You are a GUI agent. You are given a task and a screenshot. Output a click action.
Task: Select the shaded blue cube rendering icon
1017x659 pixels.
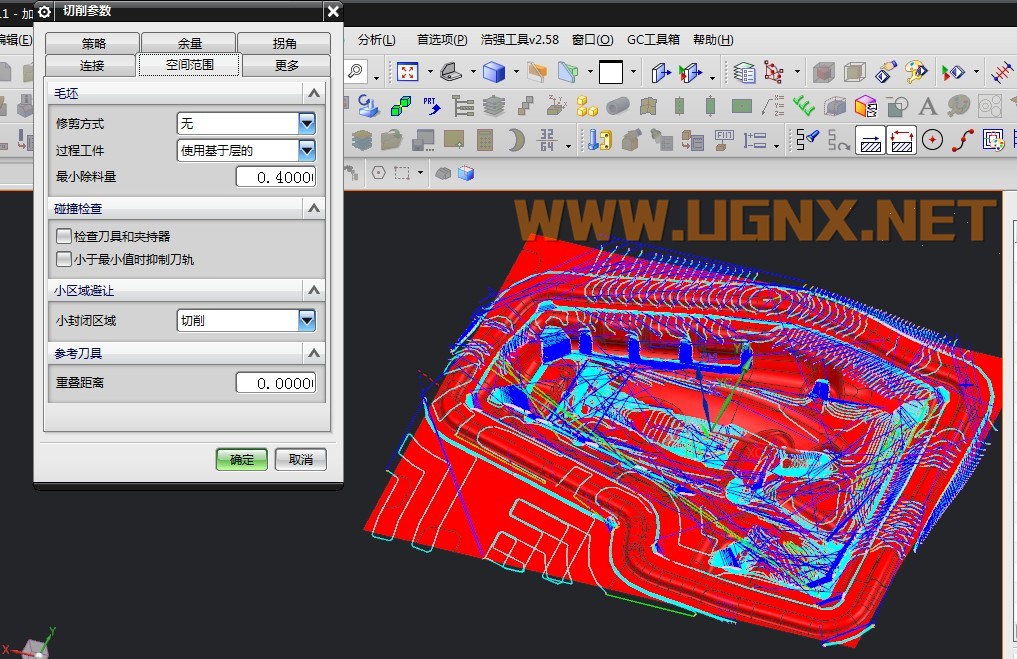click(x=494, y=72)
